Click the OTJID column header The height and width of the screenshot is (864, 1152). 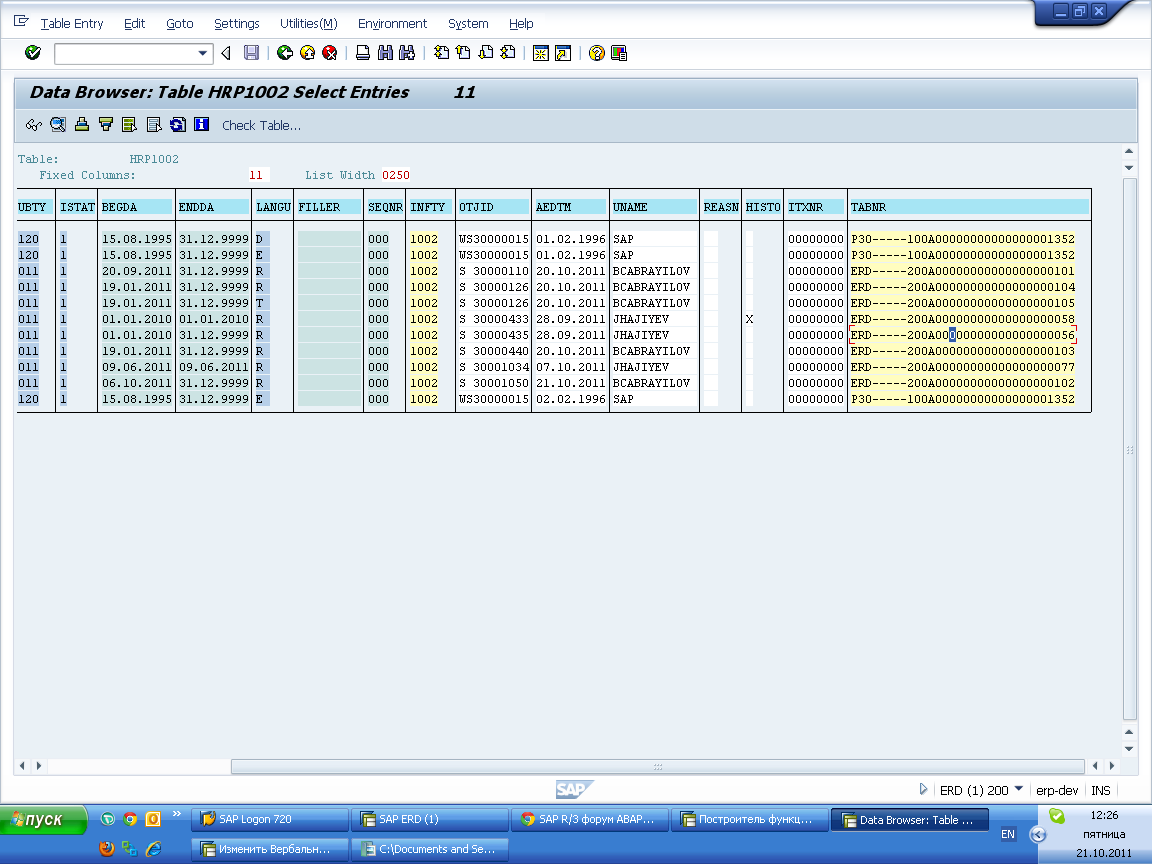[493, 207]
